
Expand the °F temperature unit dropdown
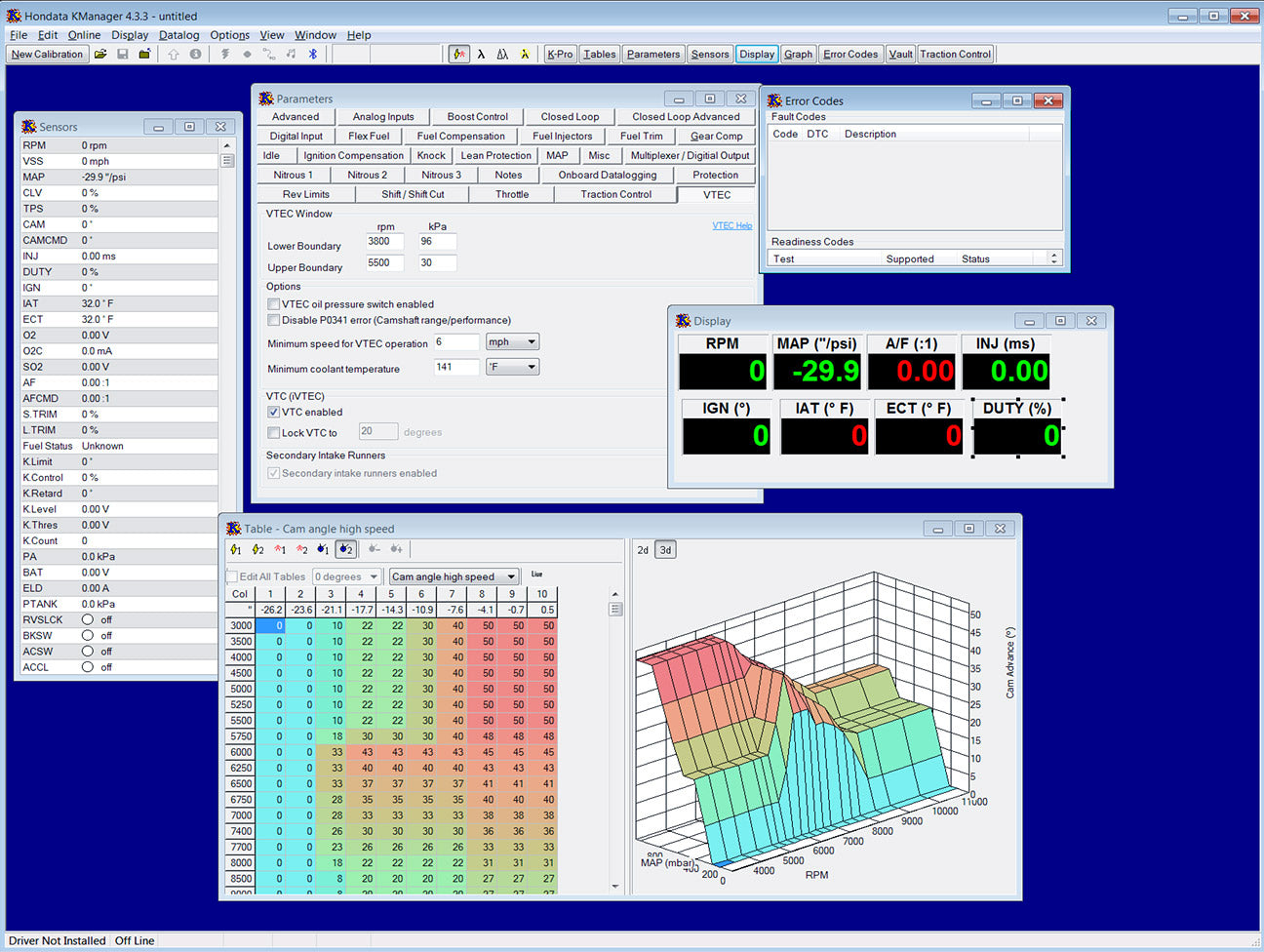[513, 368]
